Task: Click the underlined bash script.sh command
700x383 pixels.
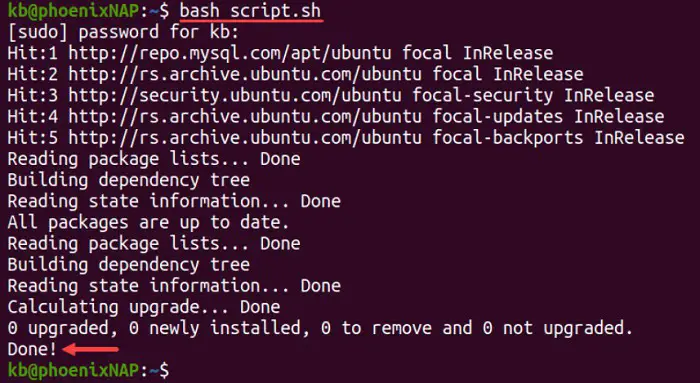Action: tap(250, 11)
